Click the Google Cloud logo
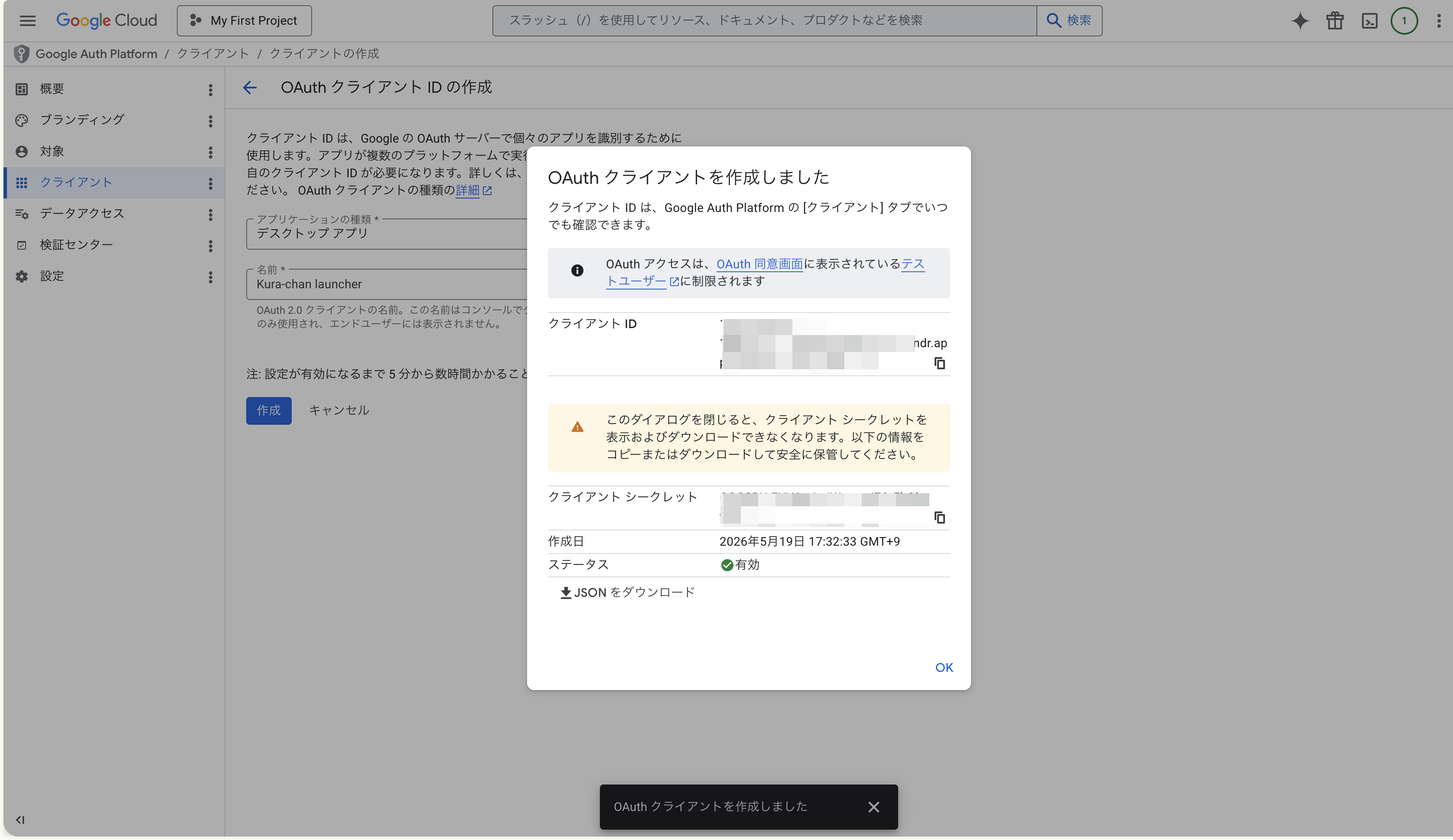1453x840 pixels. pyautogui.click(x=107, y=21)
